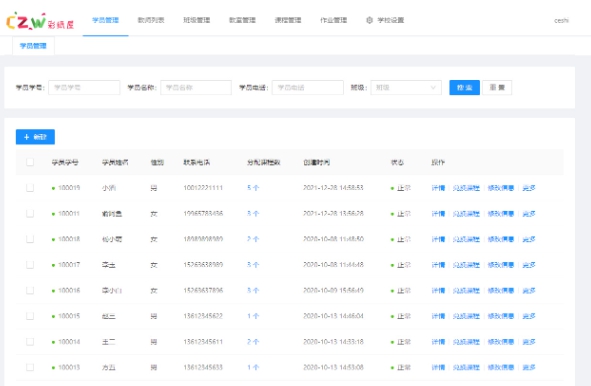
Task: Open 教室管理 in the top navigation
Action: tap(242, 20)
